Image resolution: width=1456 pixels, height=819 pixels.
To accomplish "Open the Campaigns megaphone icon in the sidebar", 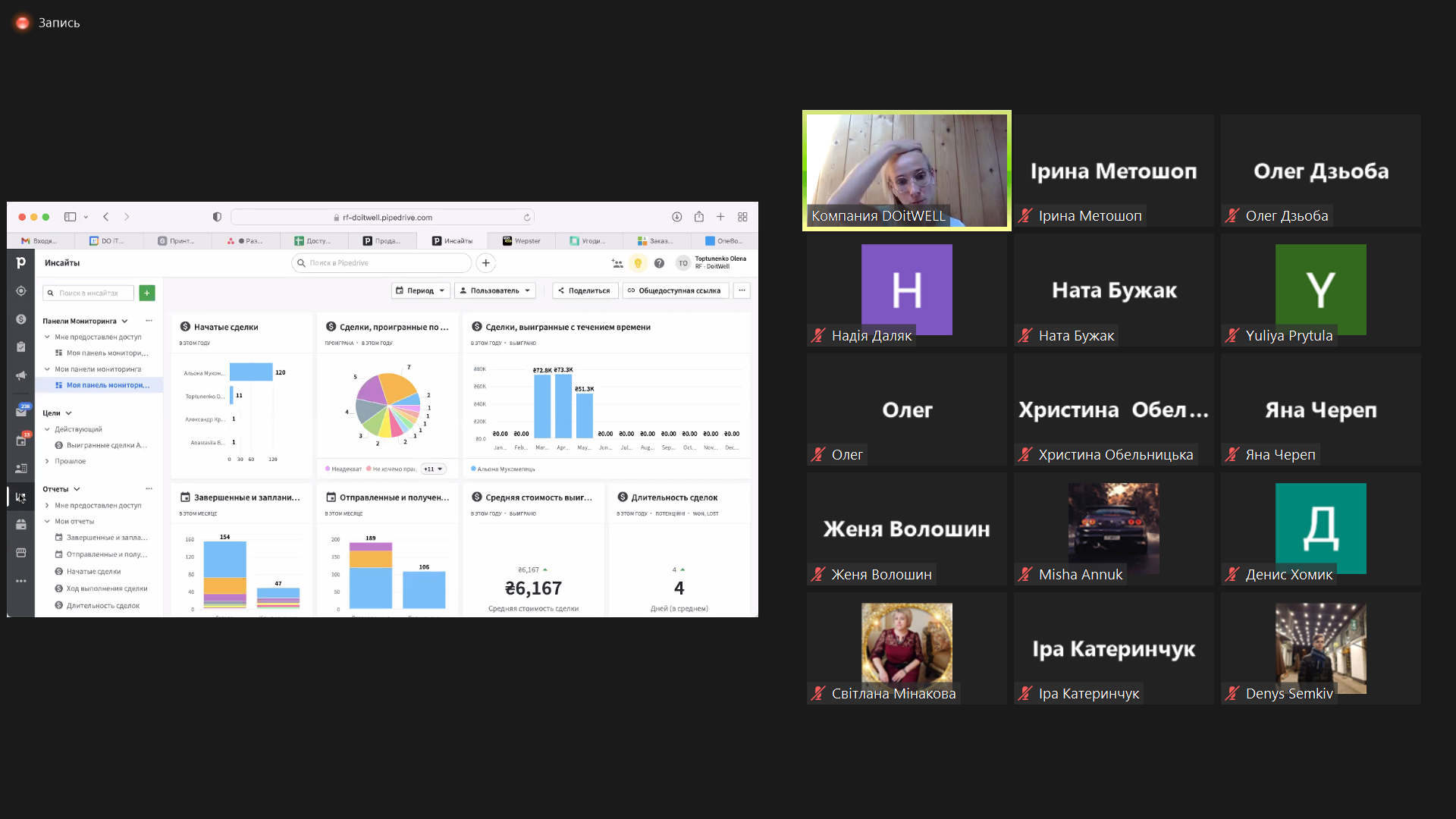I will click(x=21, y=375).
